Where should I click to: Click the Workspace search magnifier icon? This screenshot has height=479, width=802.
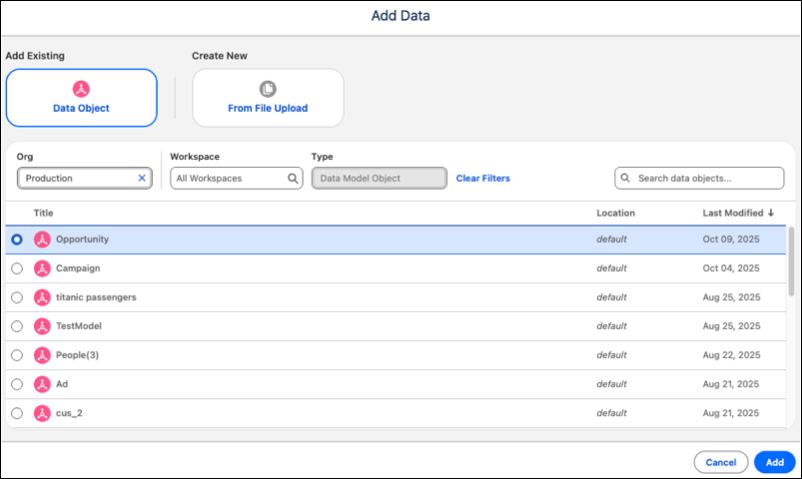pos(293,178)
